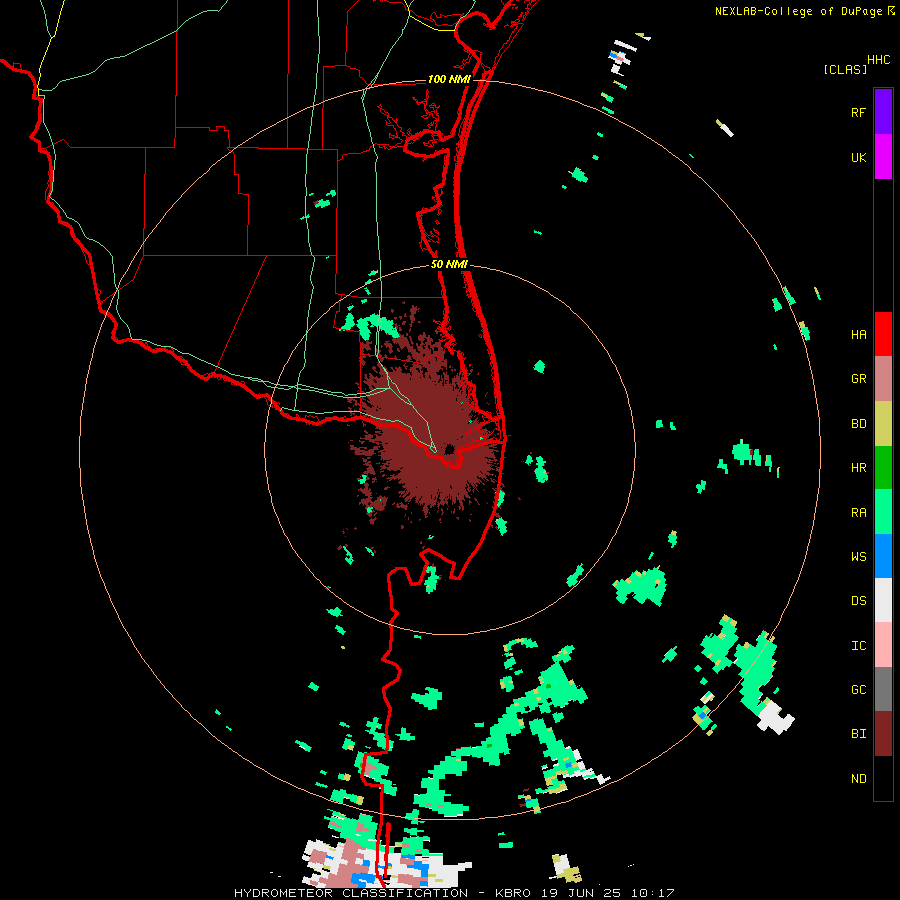Click the 10:17 time stamp
The height and width of the screenshot is (900, 900).
tap(651, 893)
